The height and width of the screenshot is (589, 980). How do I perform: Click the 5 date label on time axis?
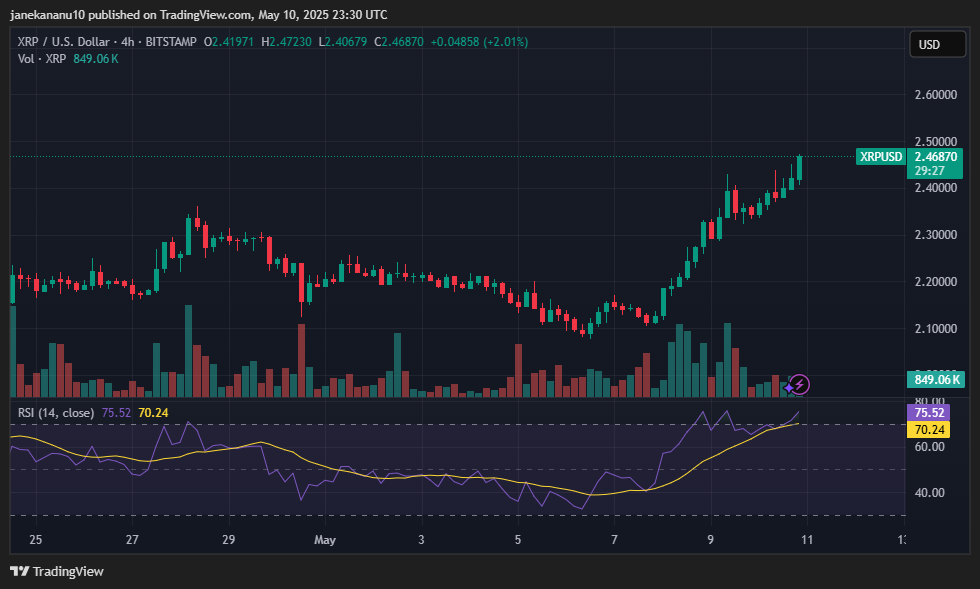pyautogui.click(x=518, y=540)
